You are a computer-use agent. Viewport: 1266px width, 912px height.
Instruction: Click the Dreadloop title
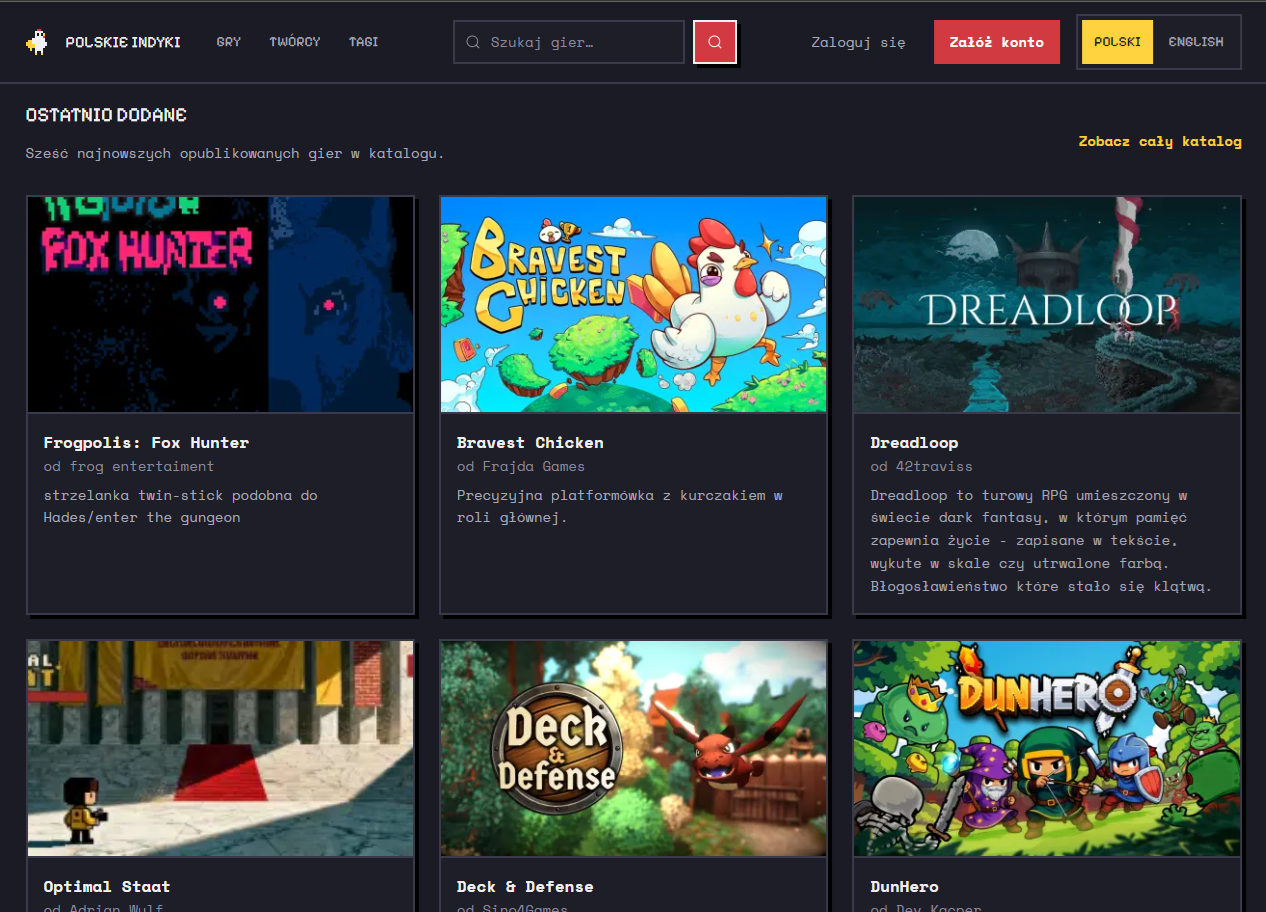point(914,442)
